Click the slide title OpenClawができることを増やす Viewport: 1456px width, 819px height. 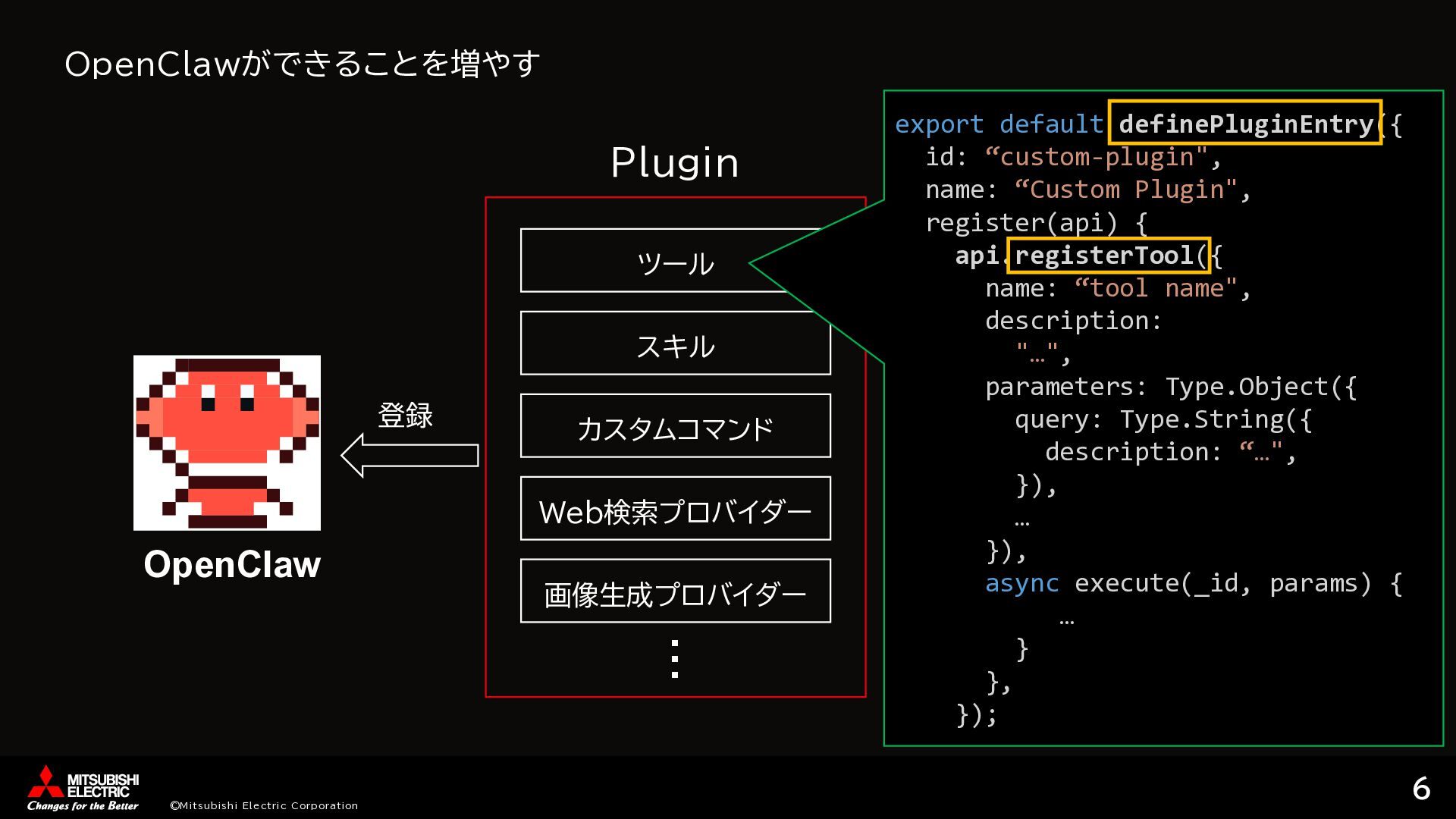click(302, 64)
